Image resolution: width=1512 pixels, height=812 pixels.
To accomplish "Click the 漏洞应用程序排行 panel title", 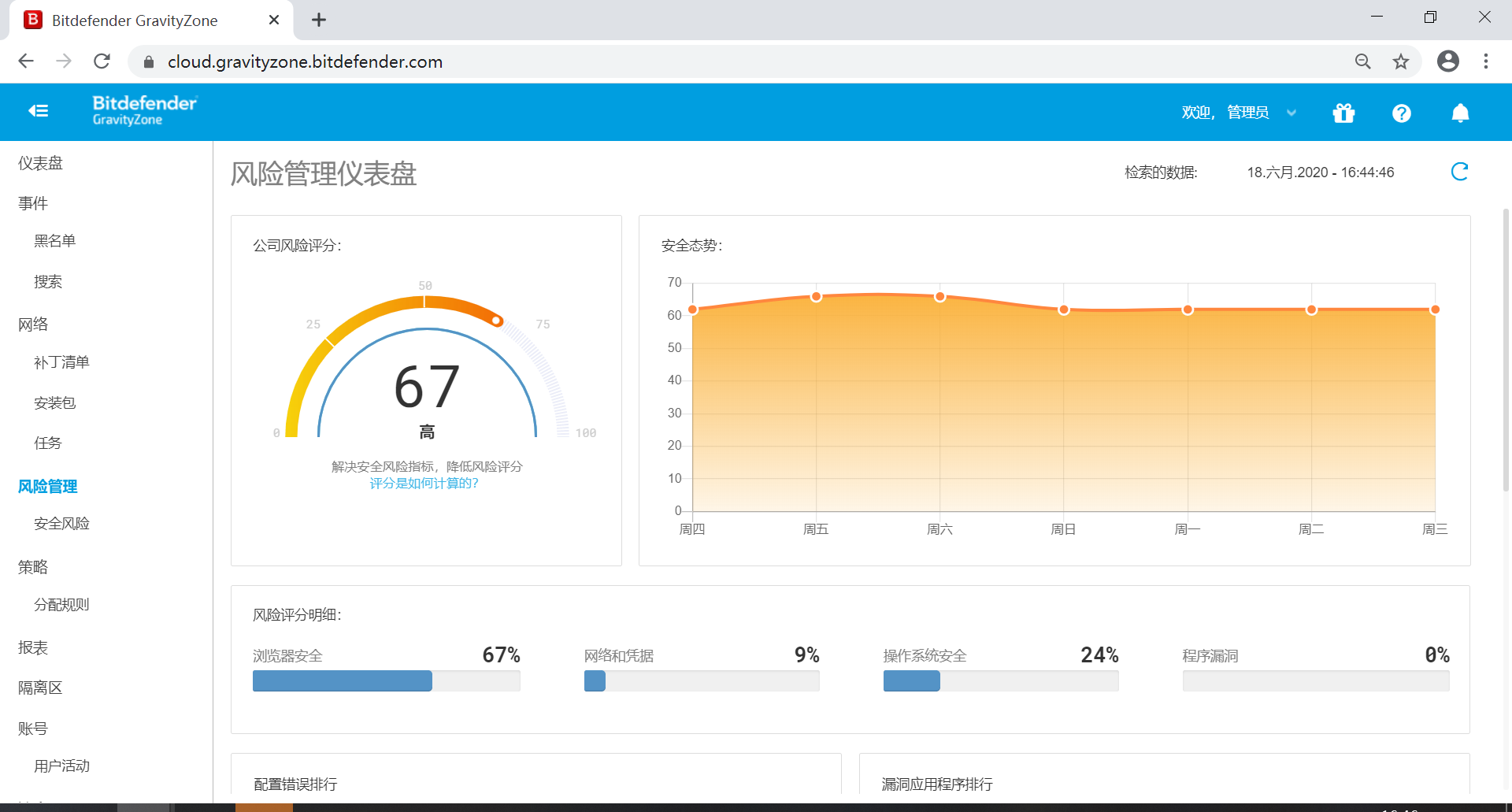I will click(937, 784).
